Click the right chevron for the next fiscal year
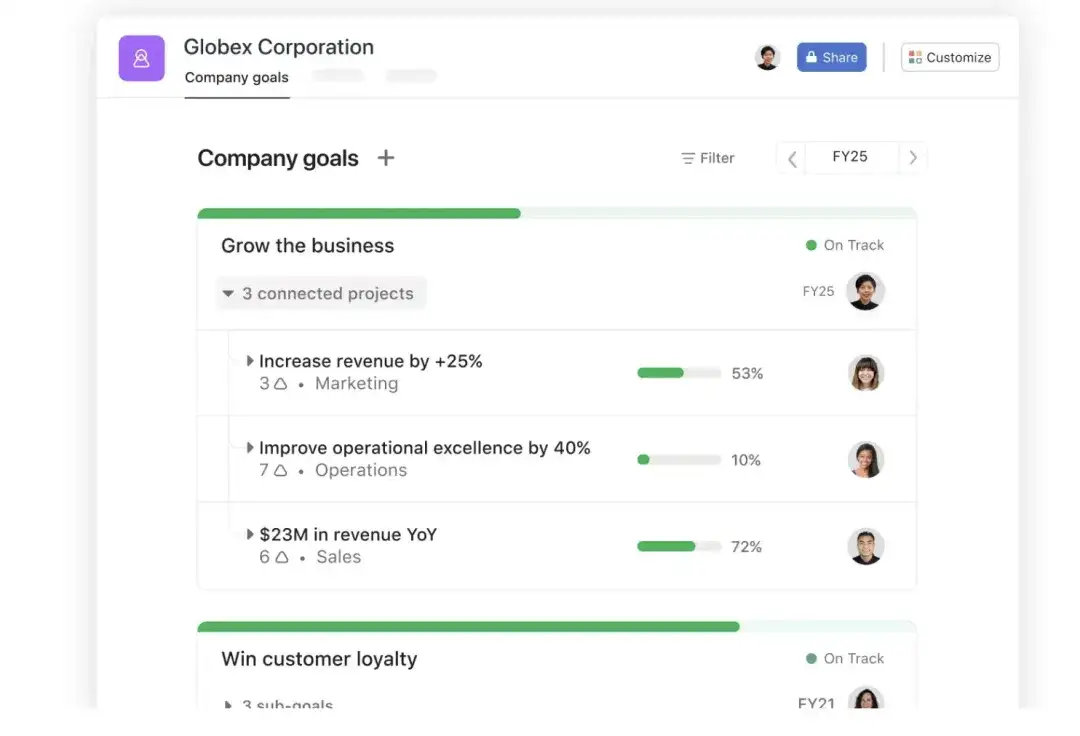1080x736 pixels. pos(913,157)
